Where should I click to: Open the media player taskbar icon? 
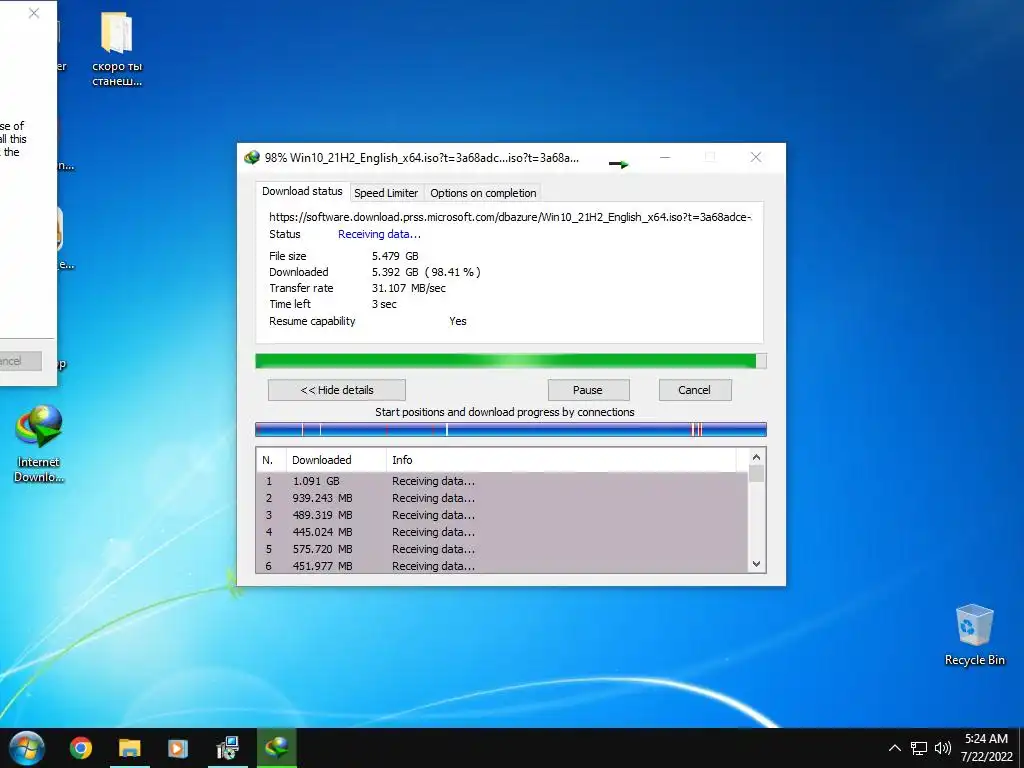[x=178, y=748]
